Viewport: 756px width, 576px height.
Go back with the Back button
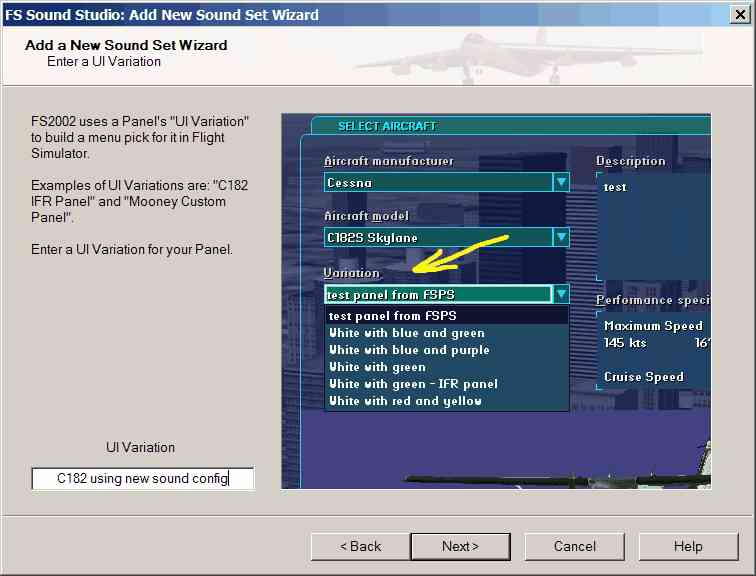361,546
